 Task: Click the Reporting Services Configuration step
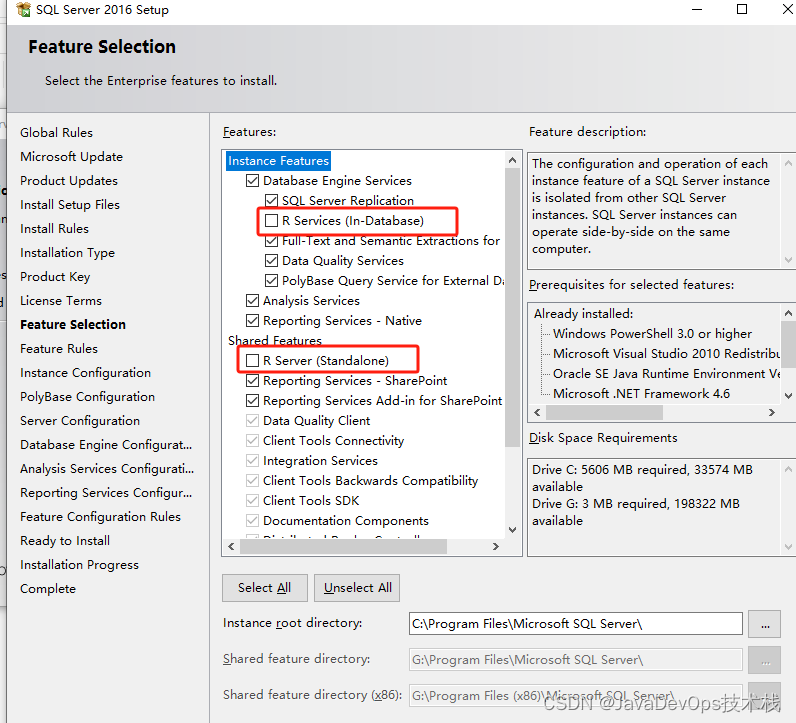106,492
